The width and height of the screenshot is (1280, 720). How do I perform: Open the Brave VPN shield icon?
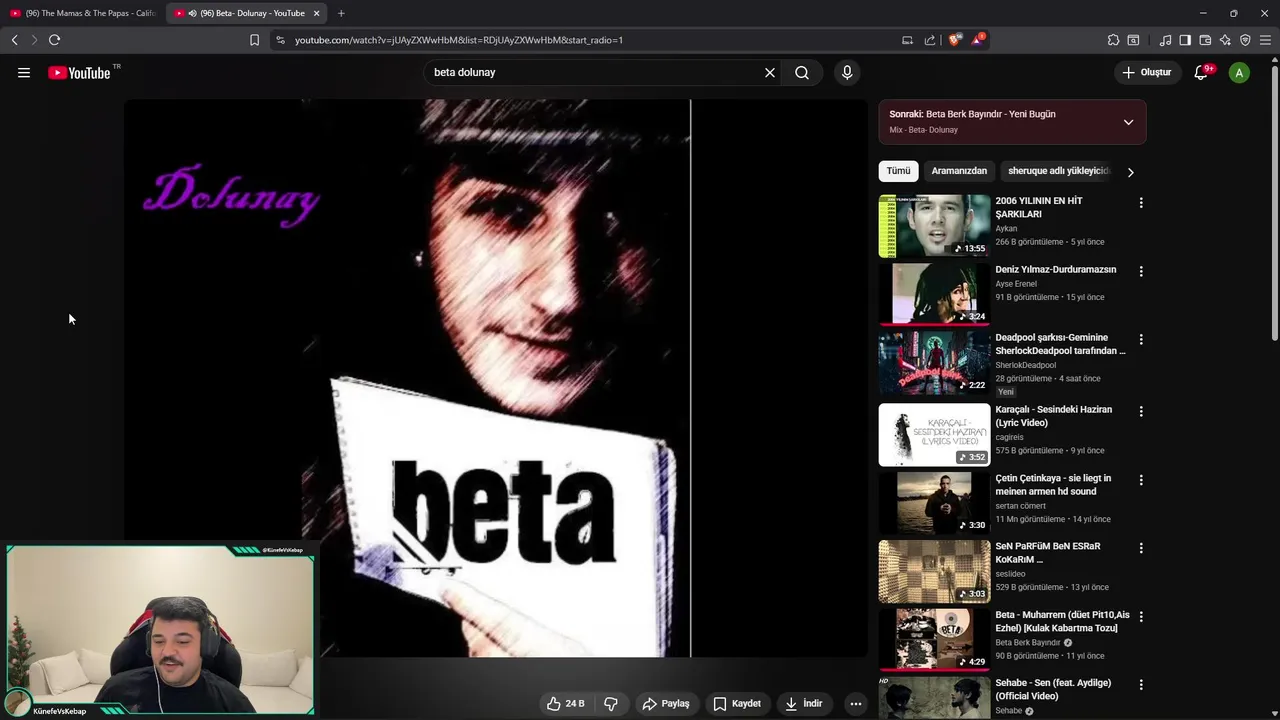[x=1245, y=40]
